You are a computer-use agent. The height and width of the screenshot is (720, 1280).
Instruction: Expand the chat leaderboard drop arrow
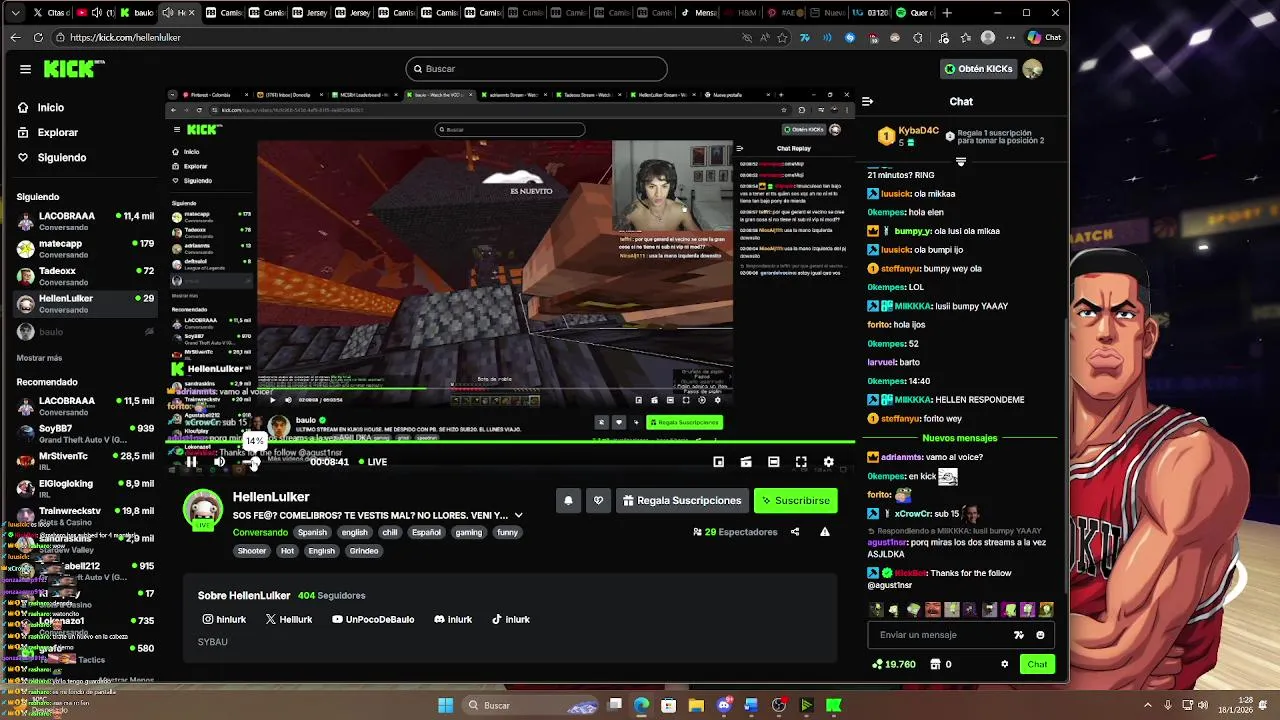coord(961,161)
